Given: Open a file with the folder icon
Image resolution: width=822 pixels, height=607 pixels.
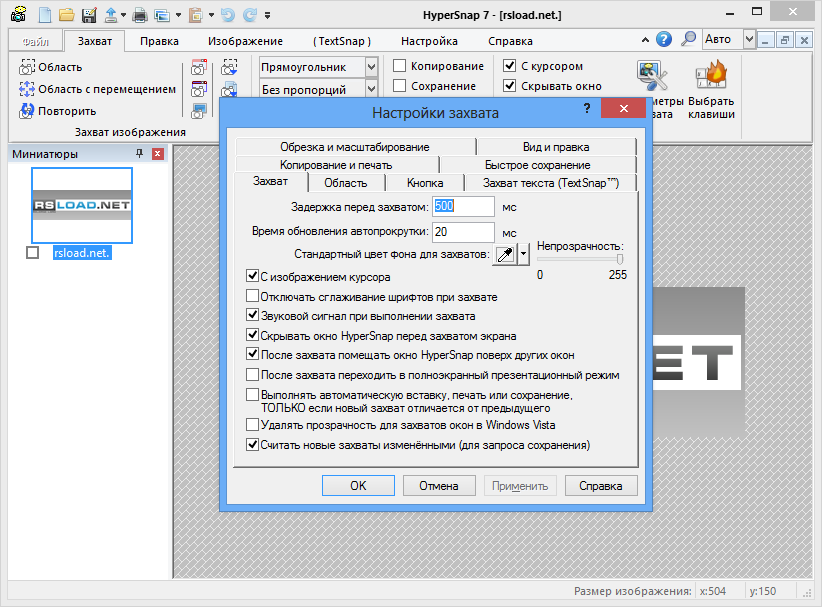Looking at the screenshot, I should click(67, 15).
